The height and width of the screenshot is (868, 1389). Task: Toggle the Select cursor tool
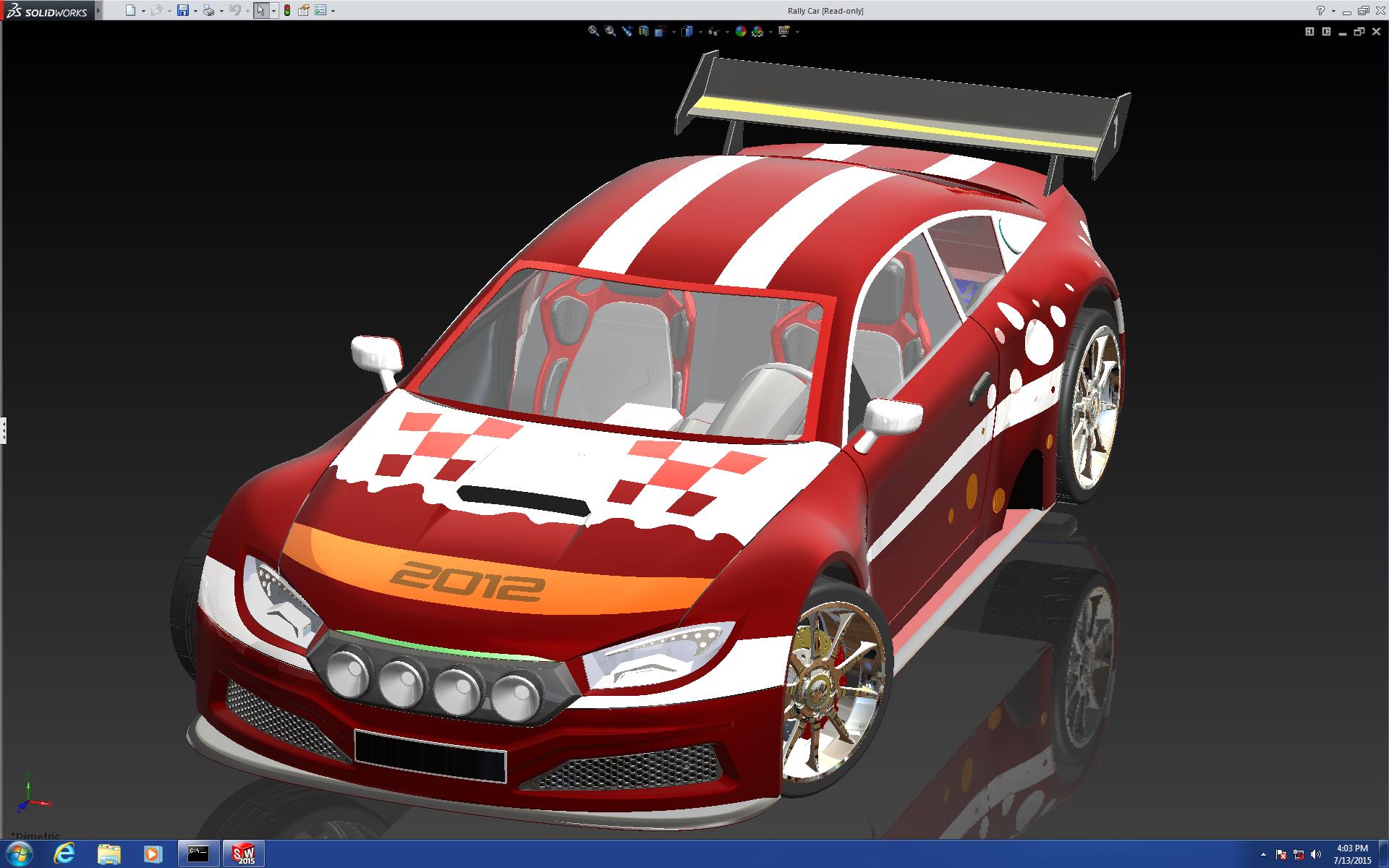tap(260, 10)
